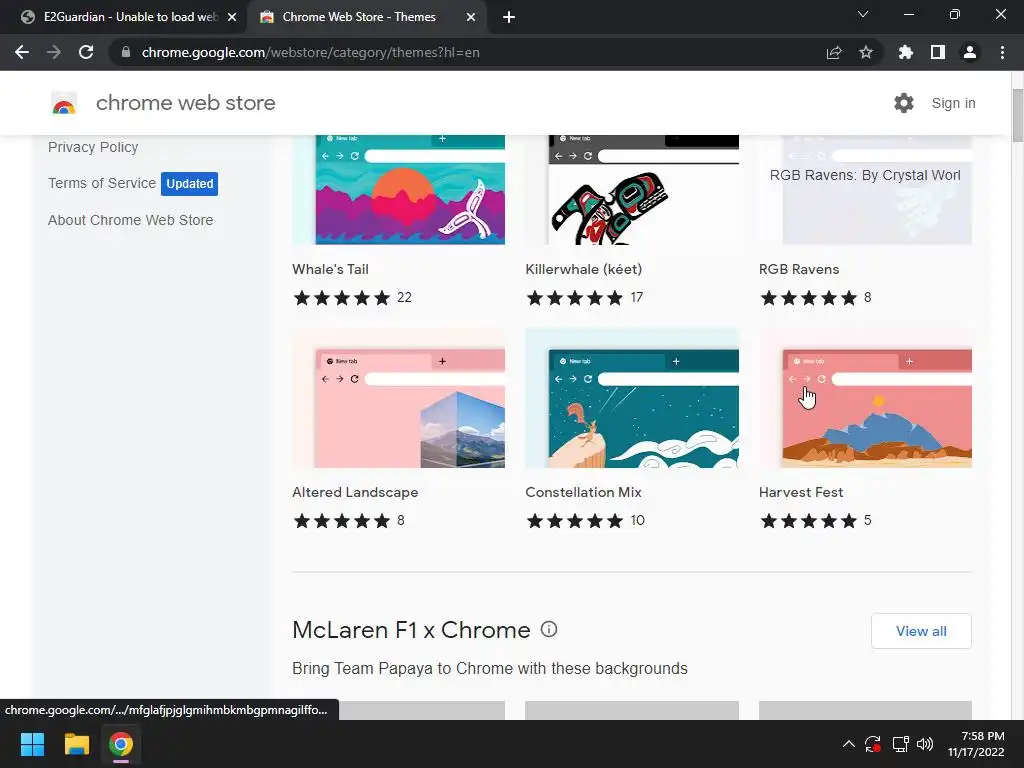Close the E2Guardian tab
1024x768 pixels.
click(232, 17)
